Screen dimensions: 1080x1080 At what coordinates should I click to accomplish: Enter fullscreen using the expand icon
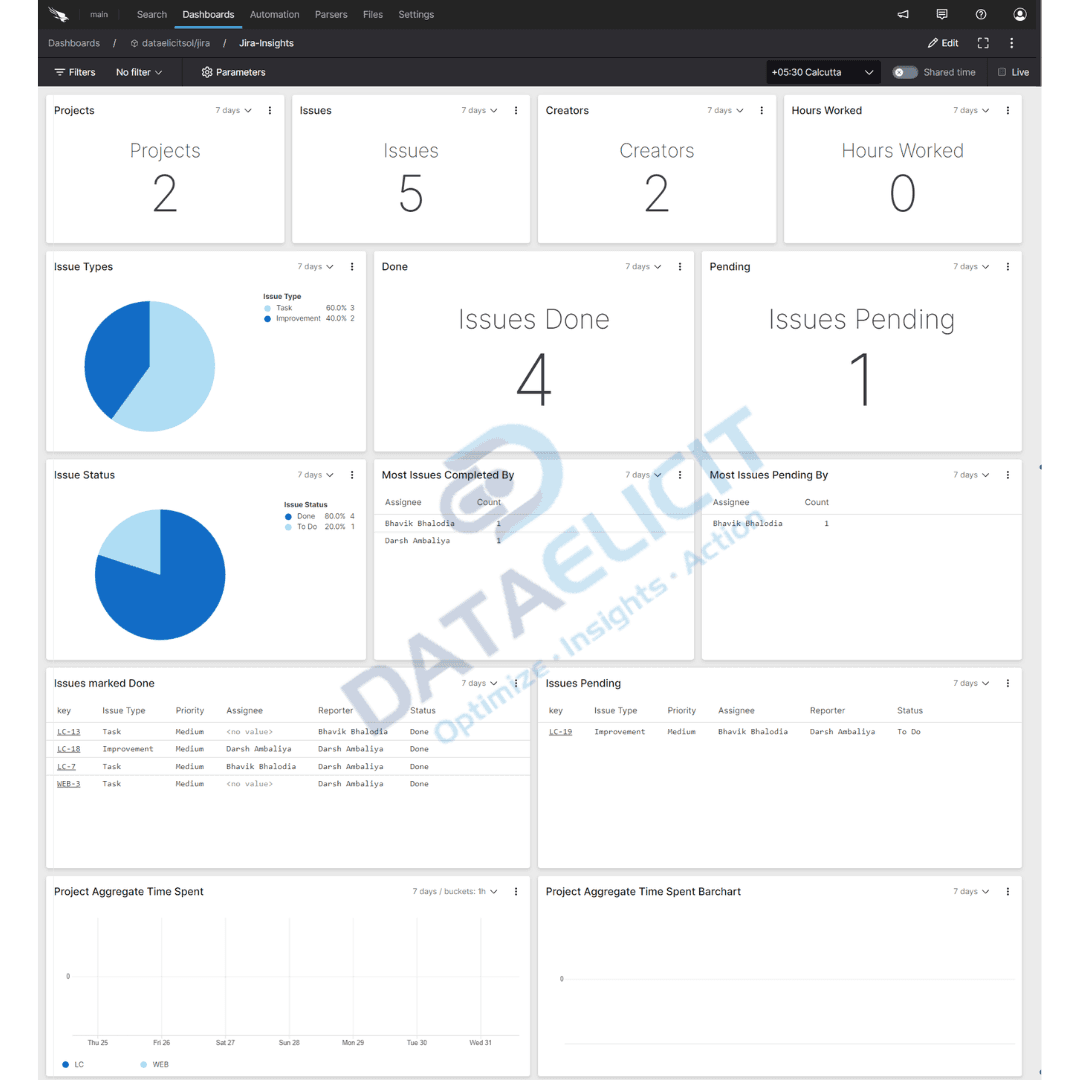983,43
